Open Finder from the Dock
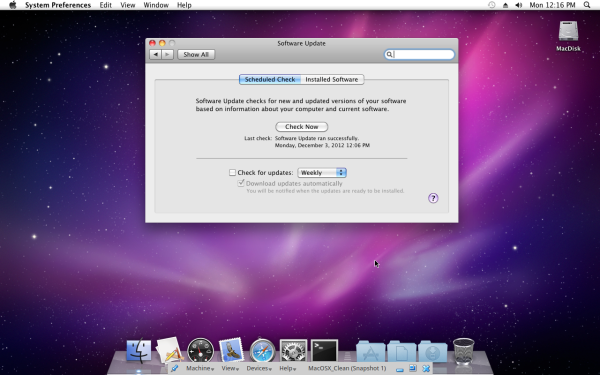The width and height of the screenshot is (600, 375). (x=139, y=351)
